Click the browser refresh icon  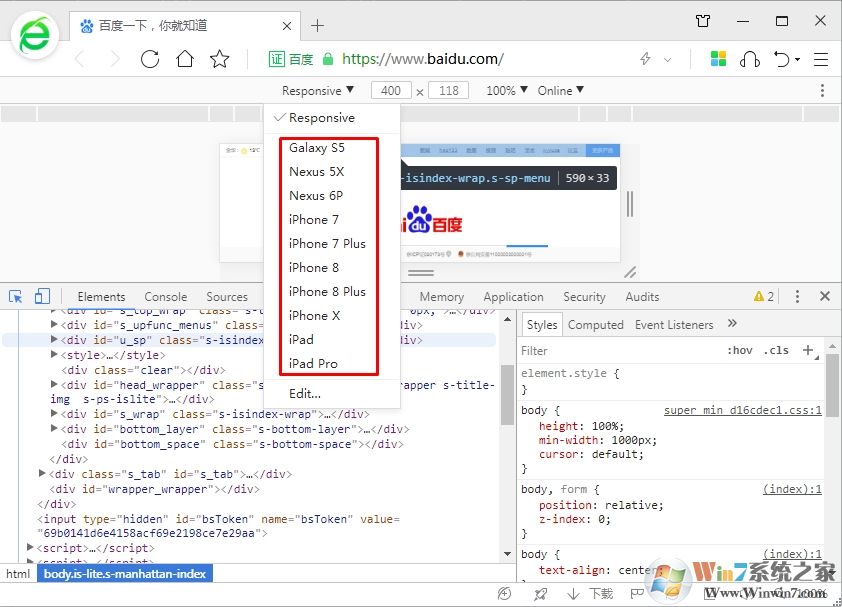(150, 59)
